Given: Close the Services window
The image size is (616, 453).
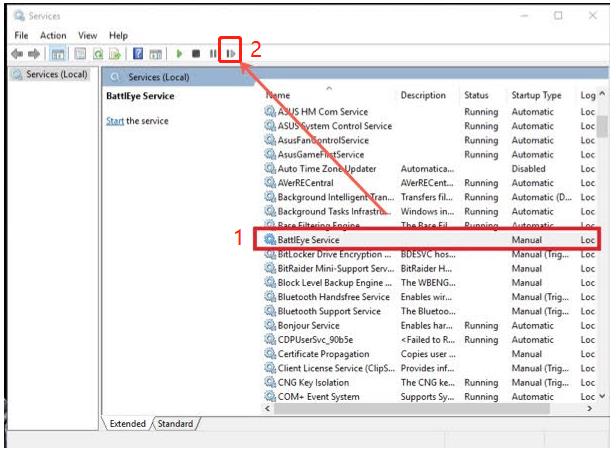Looking at the screenshot, I should coord(593,16).
